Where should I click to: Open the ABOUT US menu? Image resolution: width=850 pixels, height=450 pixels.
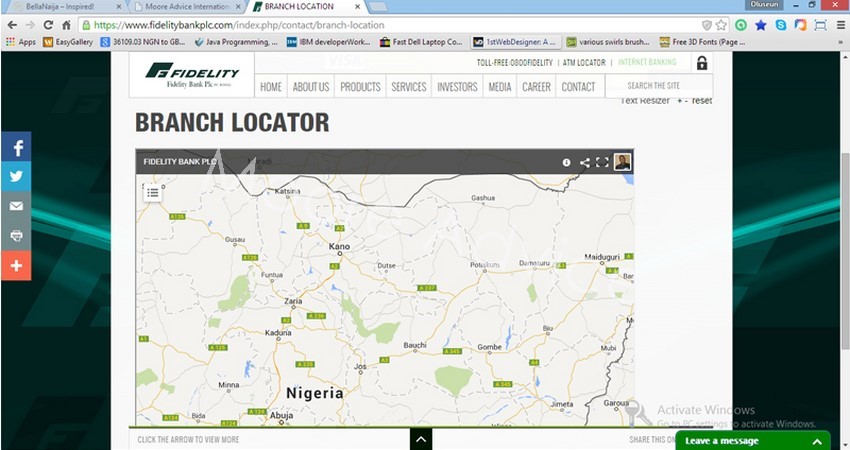311,87
